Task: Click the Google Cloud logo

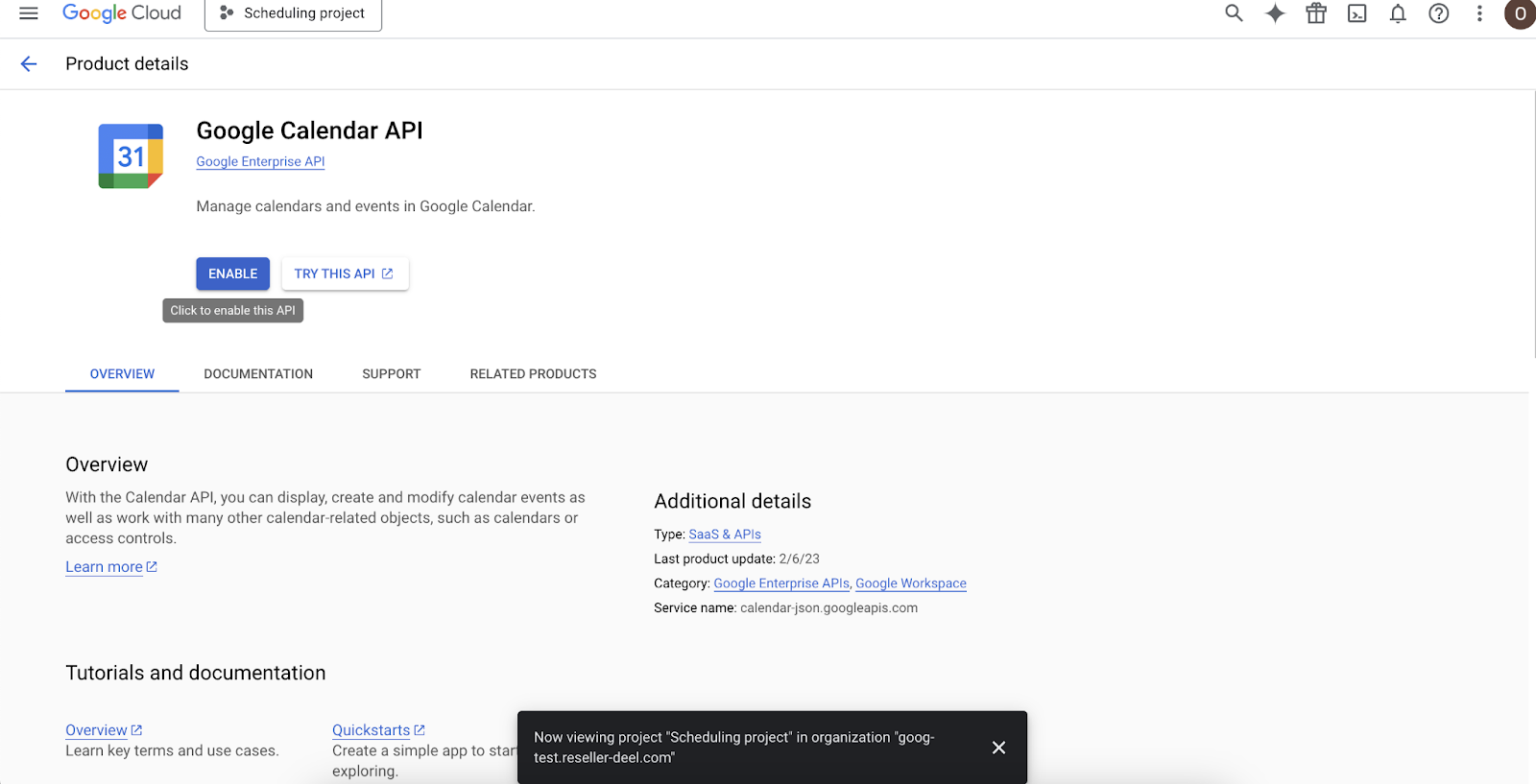Action: click(x=122, y=13)
